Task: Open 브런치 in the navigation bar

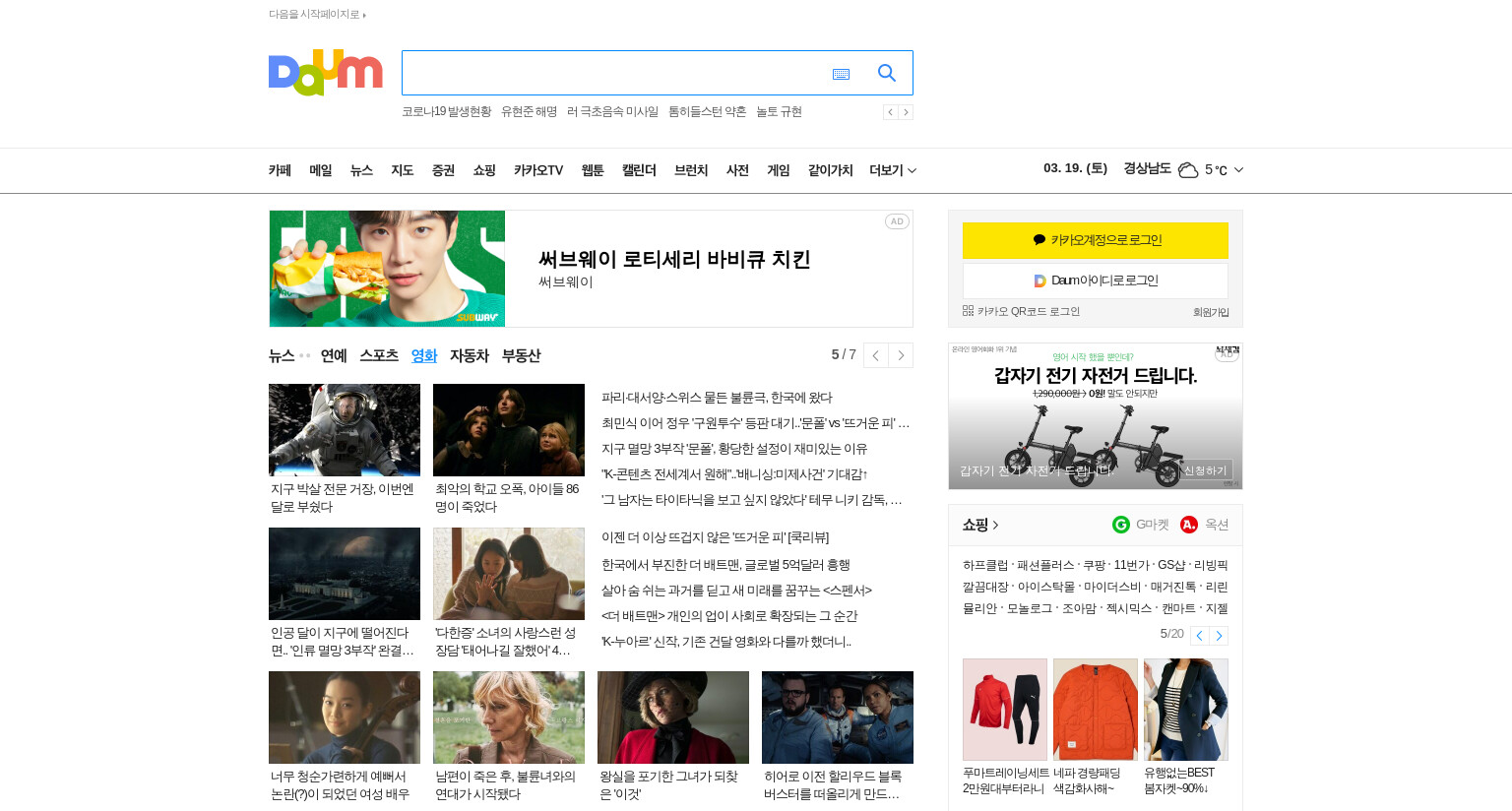Action: tap(691, 170)
